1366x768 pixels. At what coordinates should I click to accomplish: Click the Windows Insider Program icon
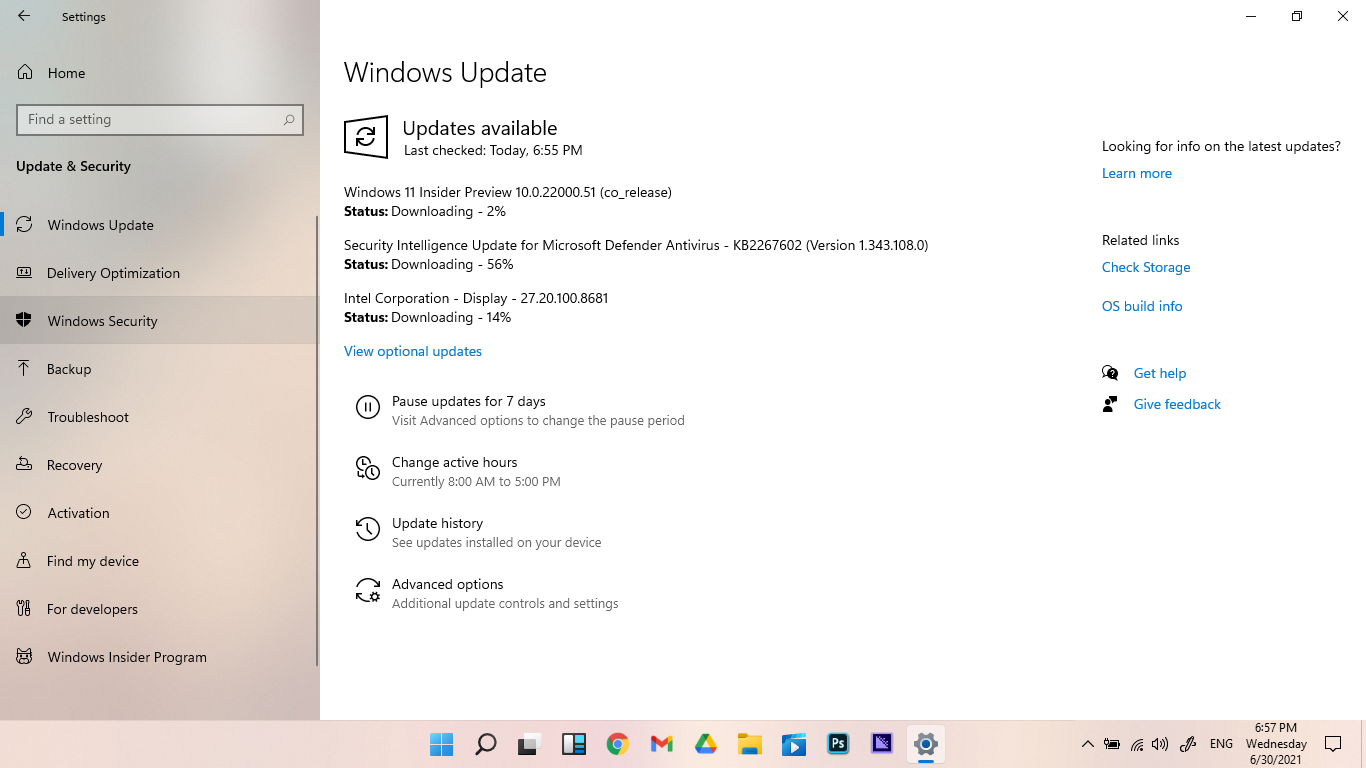point(25,657)
